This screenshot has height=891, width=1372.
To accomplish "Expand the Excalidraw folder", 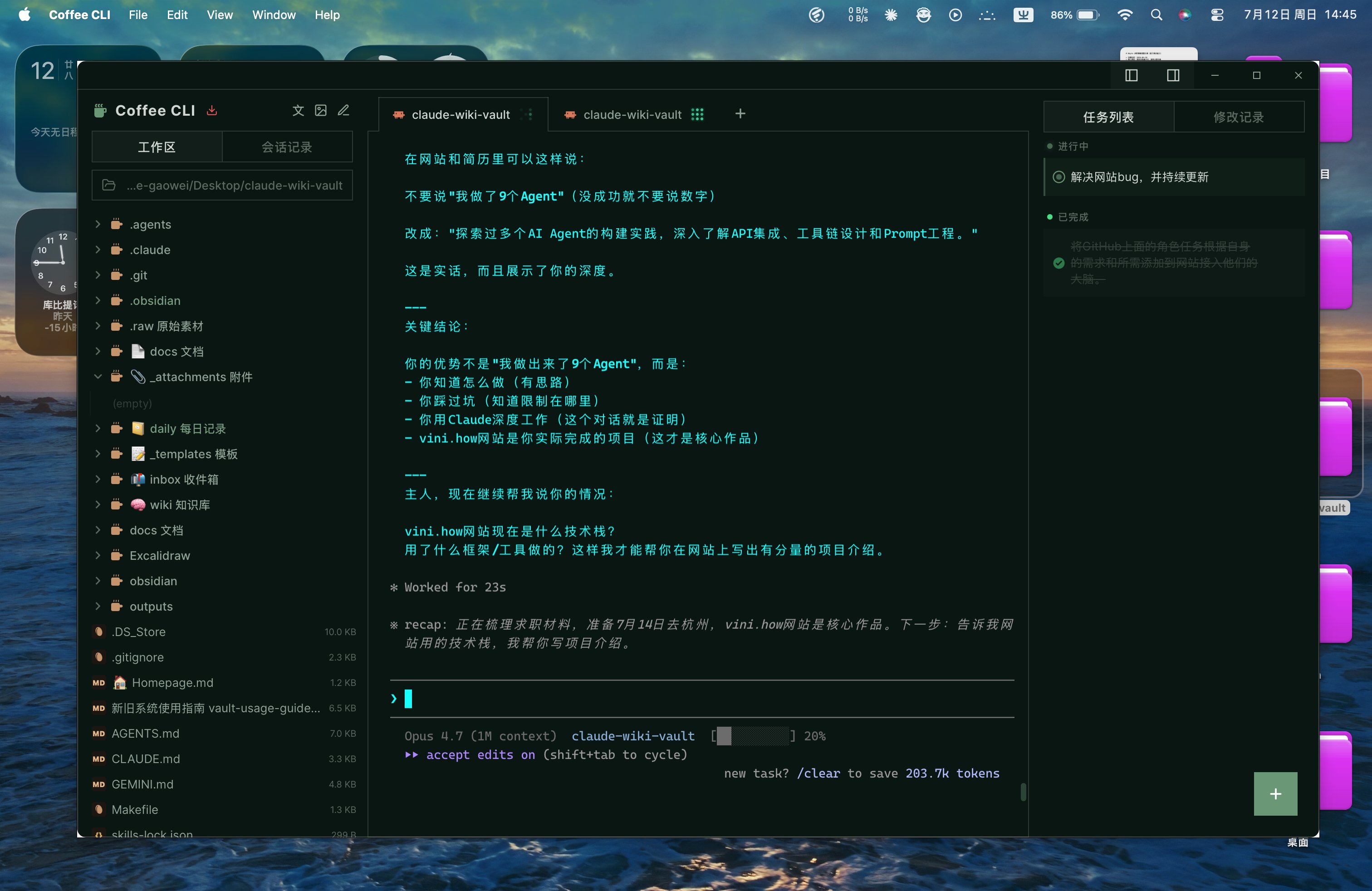I will pos(98,556).
